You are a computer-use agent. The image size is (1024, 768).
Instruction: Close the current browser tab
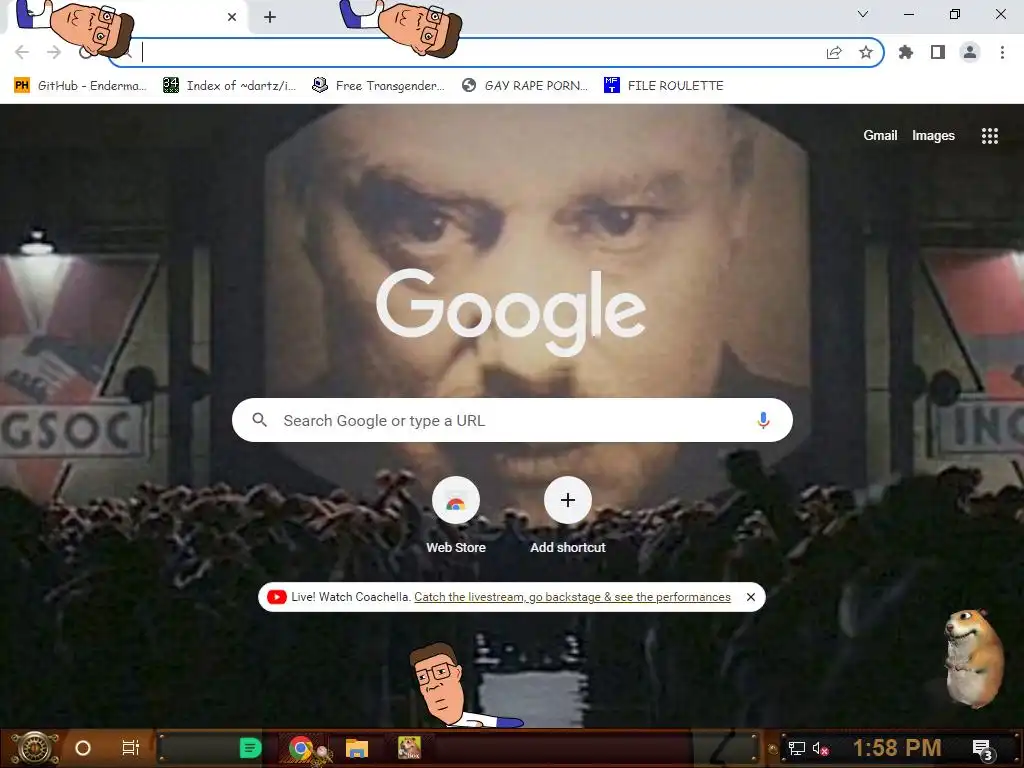pos(232,17)
